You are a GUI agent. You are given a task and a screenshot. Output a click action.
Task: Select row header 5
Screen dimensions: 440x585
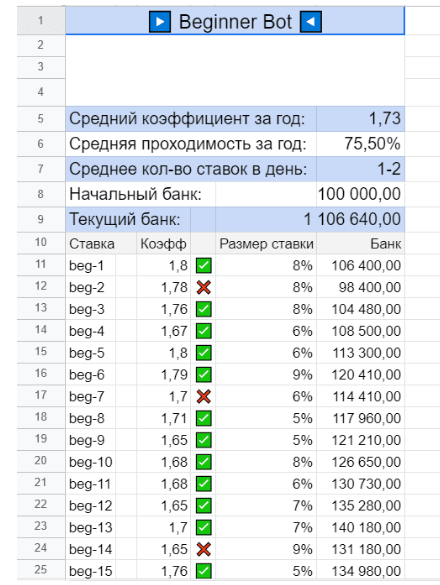[x=41, y=119]
